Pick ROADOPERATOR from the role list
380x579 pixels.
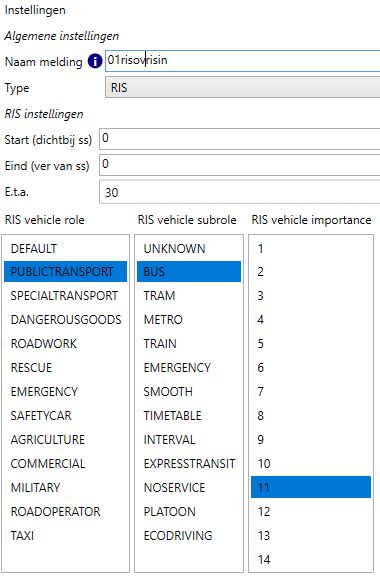click(65, 512)
